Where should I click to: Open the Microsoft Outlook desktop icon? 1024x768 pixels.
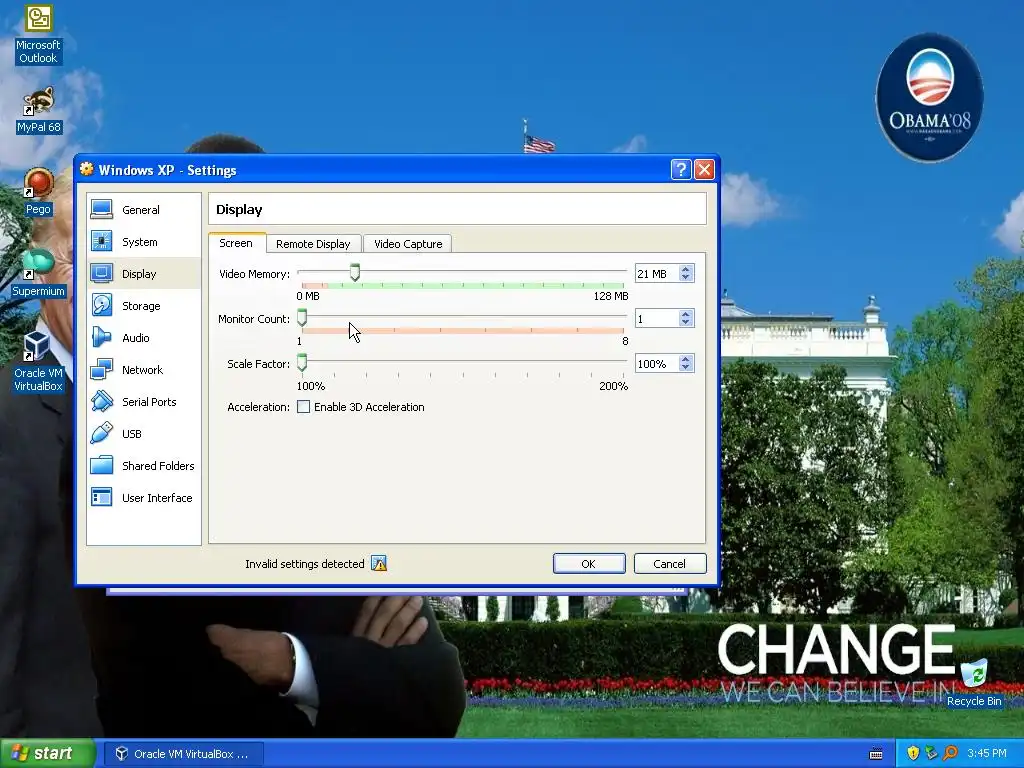(39, 20)
